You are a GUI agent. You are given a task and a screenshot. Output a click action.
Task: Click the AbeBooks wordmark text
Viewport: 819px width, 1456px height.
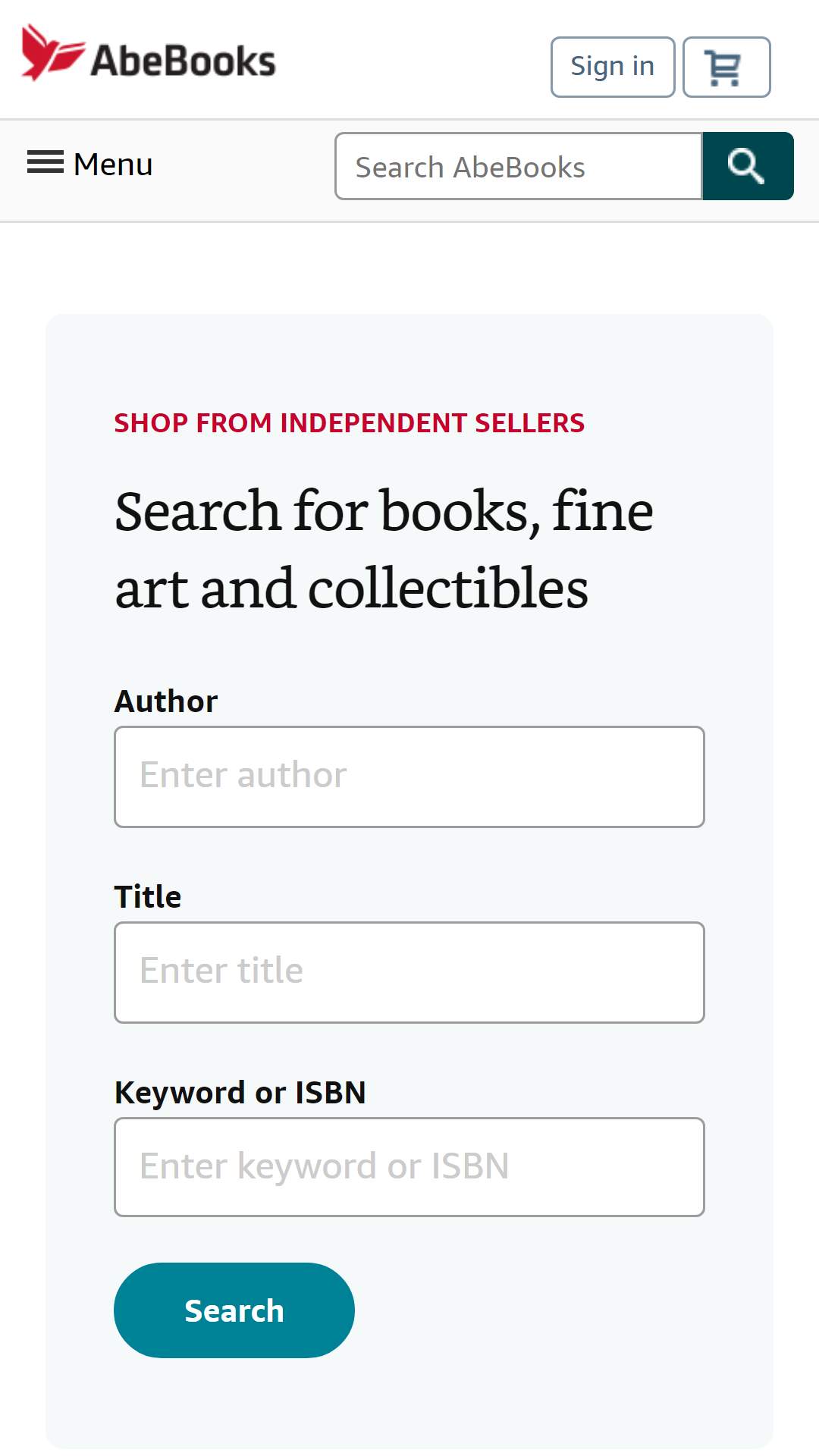pyautogui.click(x=183, y=61)
